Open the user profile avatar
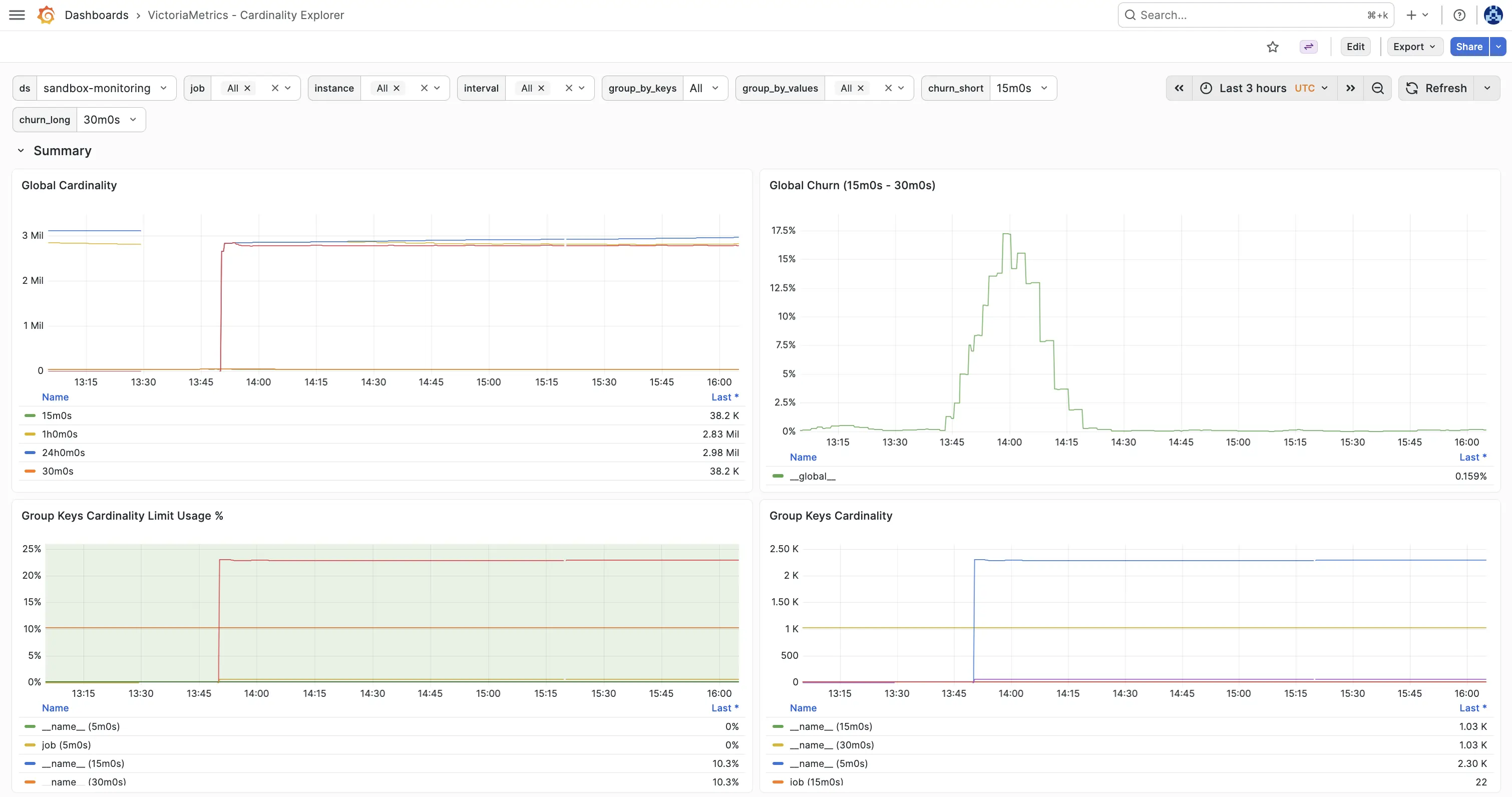Image resolution: width=1512 pixels, height=797 pixels. pos(1492,15)
